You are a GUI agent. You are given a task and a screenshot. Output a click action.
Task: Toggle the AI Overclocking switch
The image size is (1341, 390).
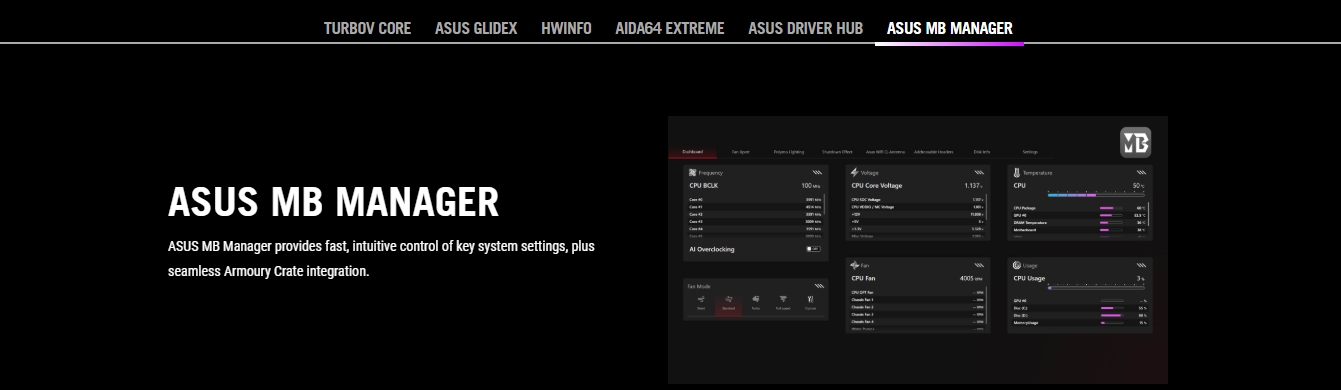point(813,249)
